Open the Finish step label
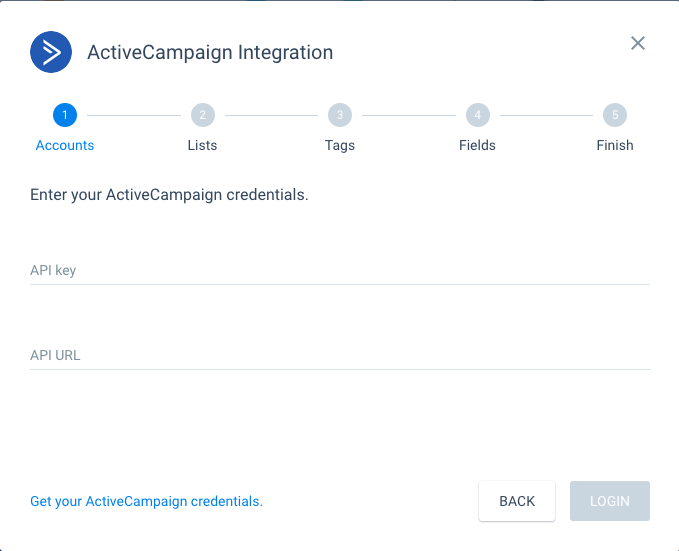This screenshot has width=679, height=551. pos(615,145)
